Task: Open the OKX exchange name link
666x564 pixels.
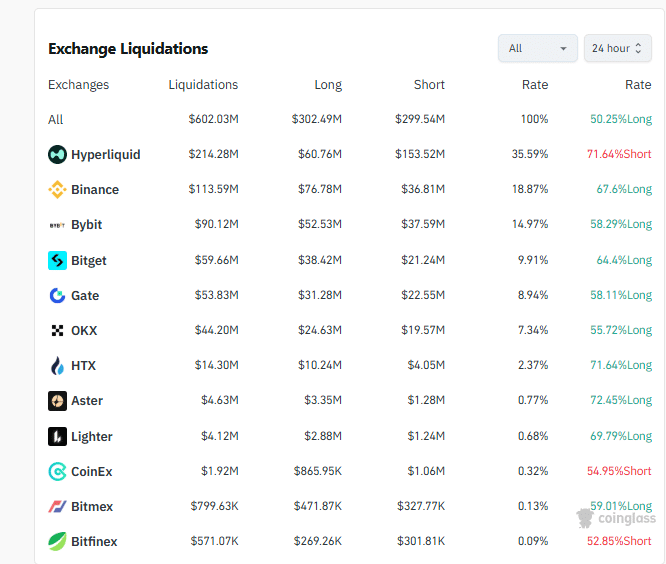Action: 84,330
